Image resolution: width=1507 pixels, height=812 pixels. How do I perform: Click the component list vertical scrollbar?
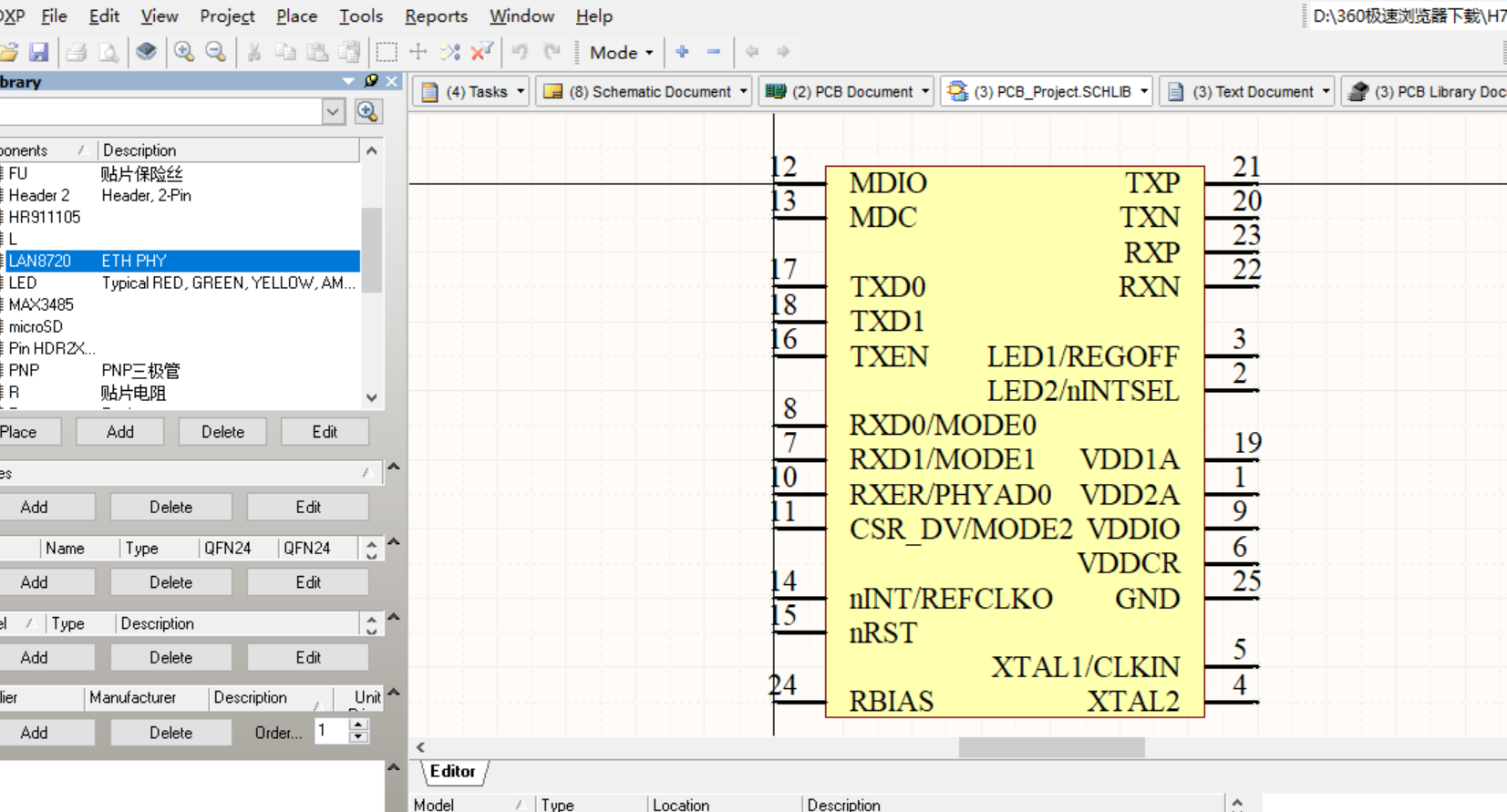pyautogui.click(x=371, y=249)
